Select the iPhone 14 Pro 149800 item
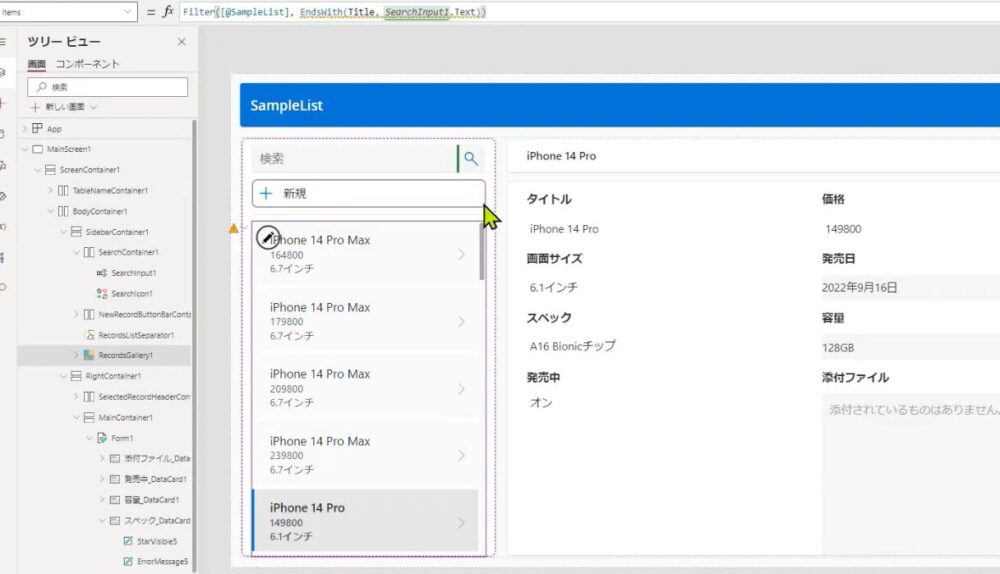 pos(365,520)
